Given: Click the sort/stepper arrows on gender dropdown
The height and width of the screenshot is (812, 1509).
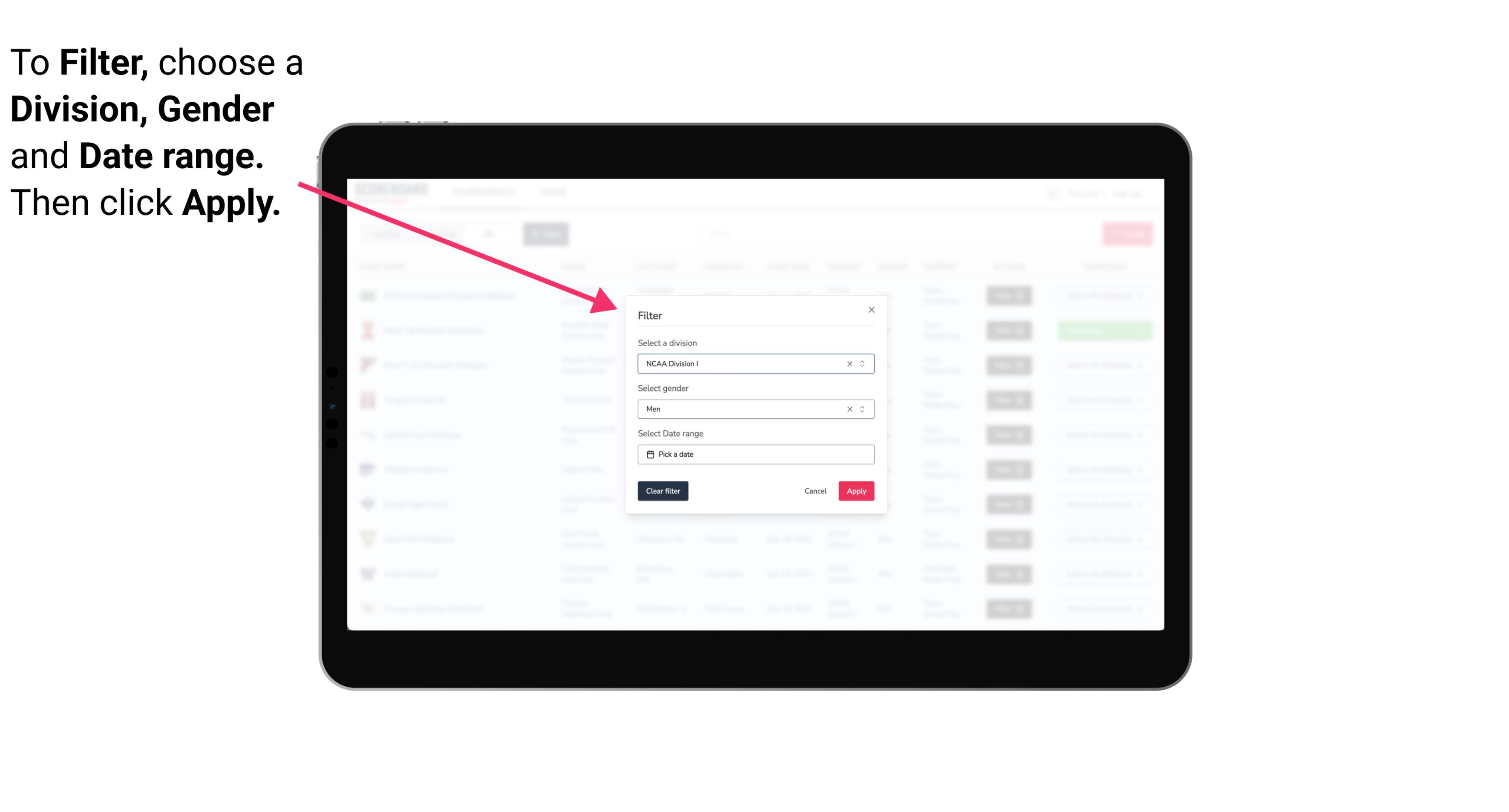Looking at the screenshot, I should (861, 409).
